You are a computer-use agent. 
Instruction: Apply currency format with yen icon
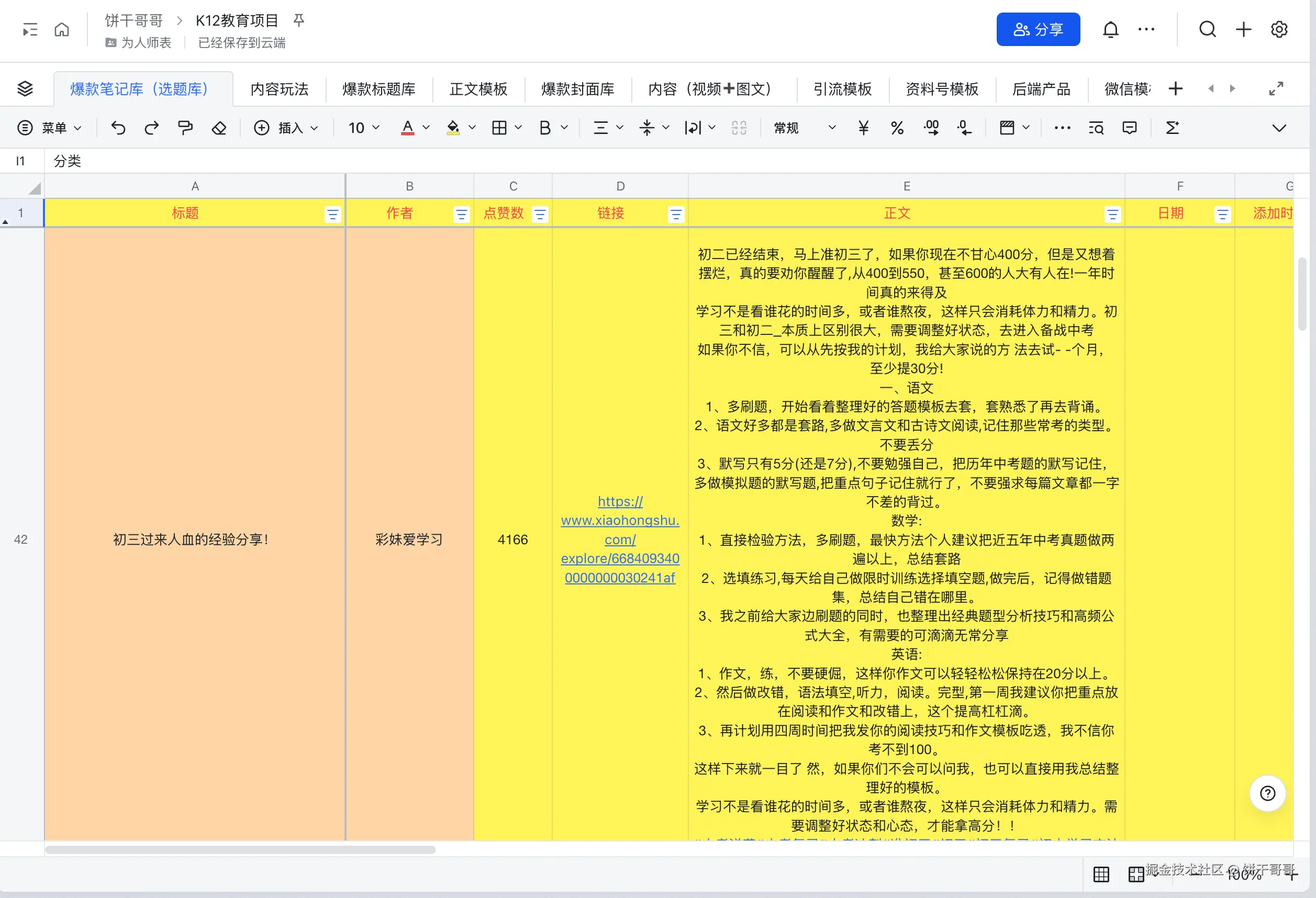(x=864, y=128)
